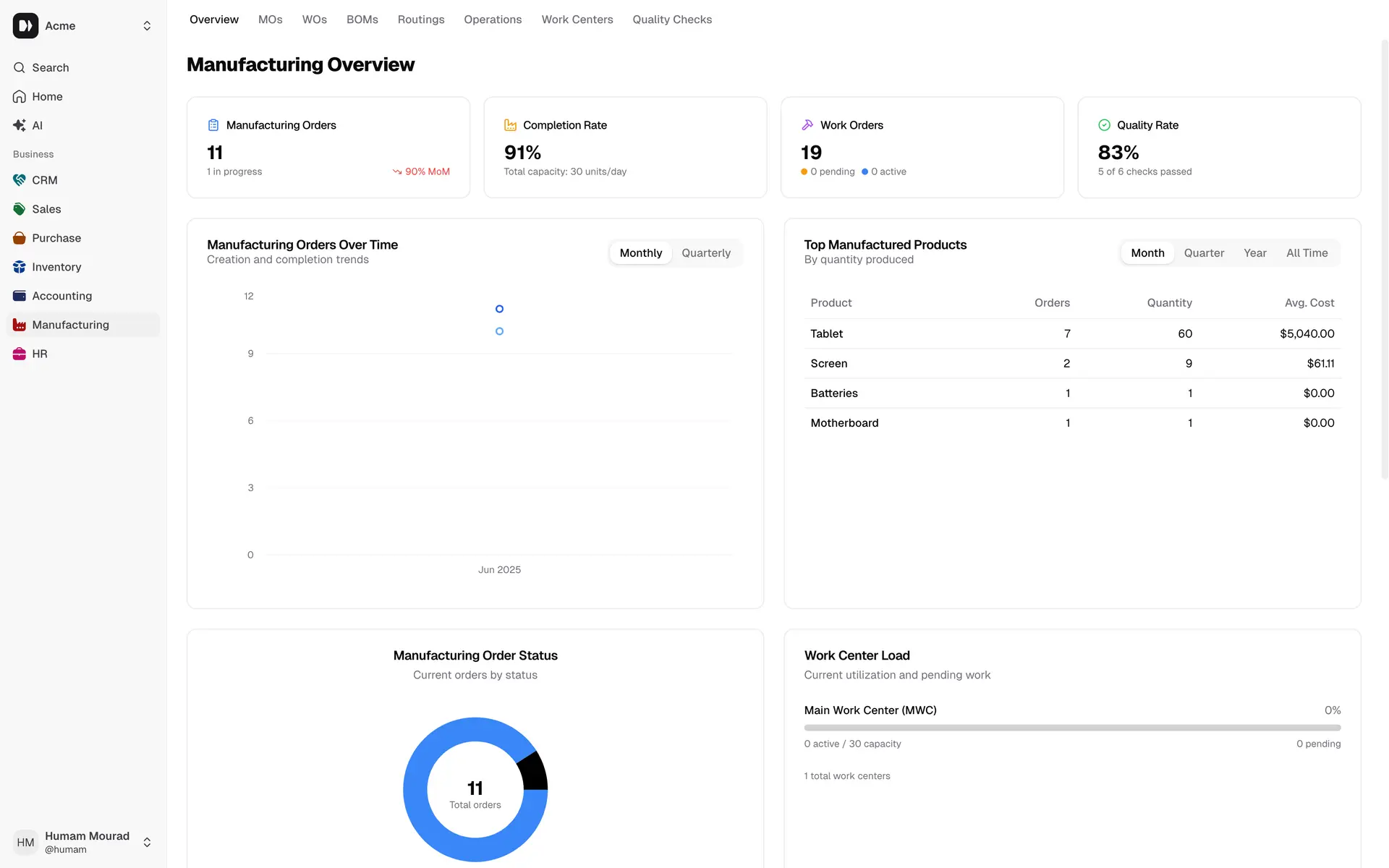The width and height of the screenshot is (1389, 868).
Task: Open the Purchase module
Action: point(56,238)
